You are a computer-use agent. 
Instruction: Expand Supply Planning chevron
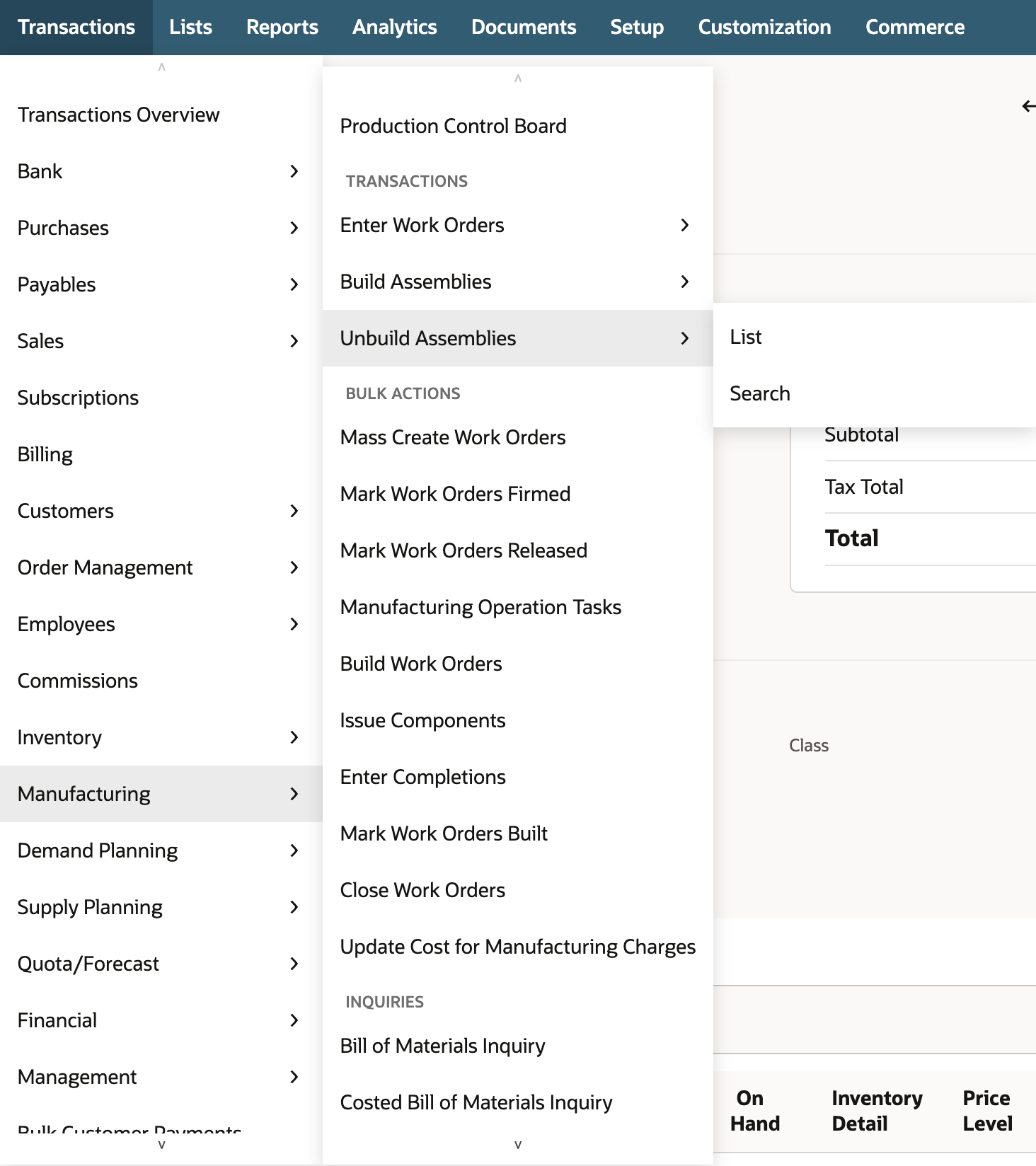[x=294, y=907]
